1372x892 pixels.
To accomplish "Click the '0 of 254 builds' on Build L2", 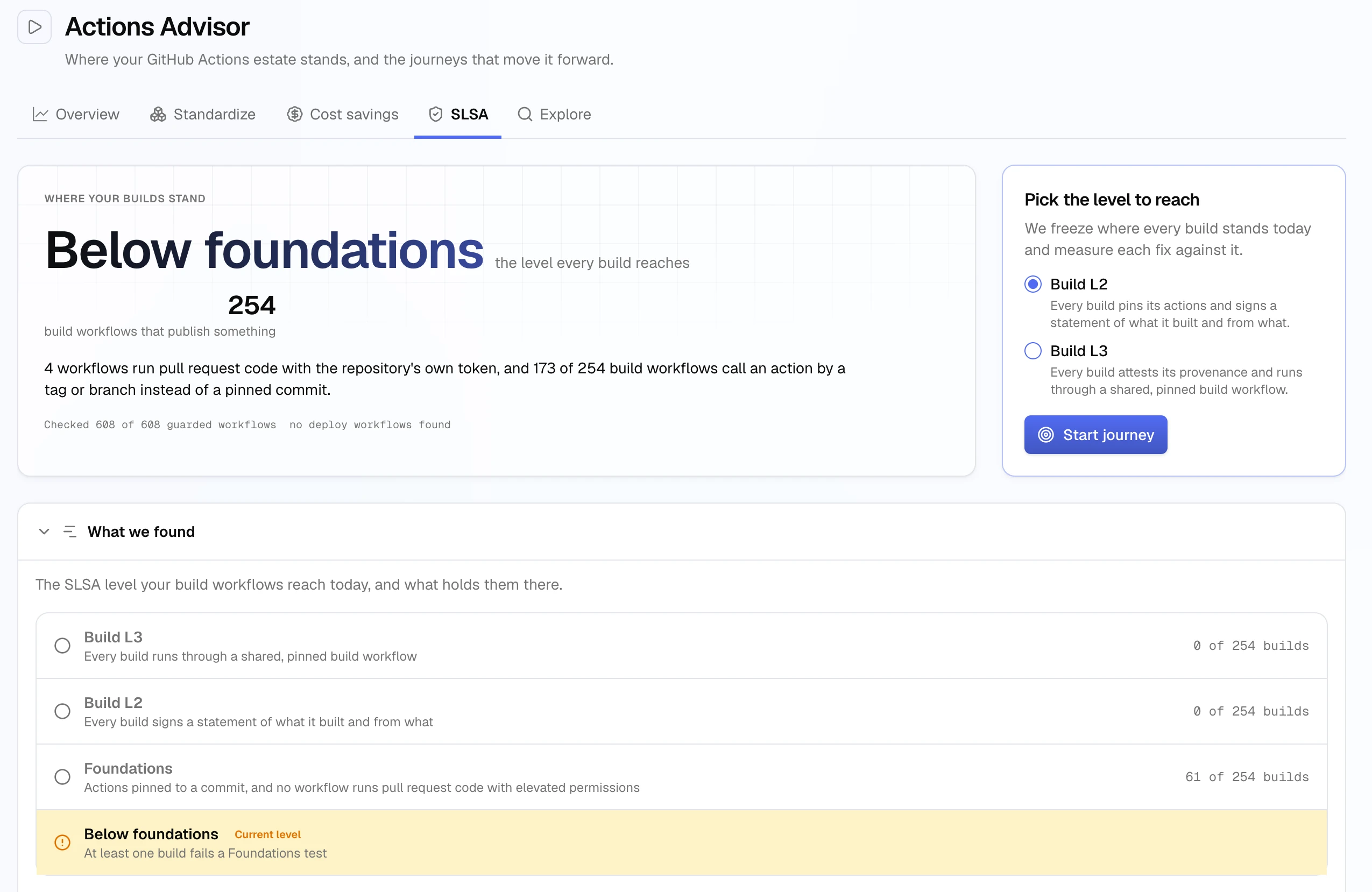I will [x=1251, y=712].
